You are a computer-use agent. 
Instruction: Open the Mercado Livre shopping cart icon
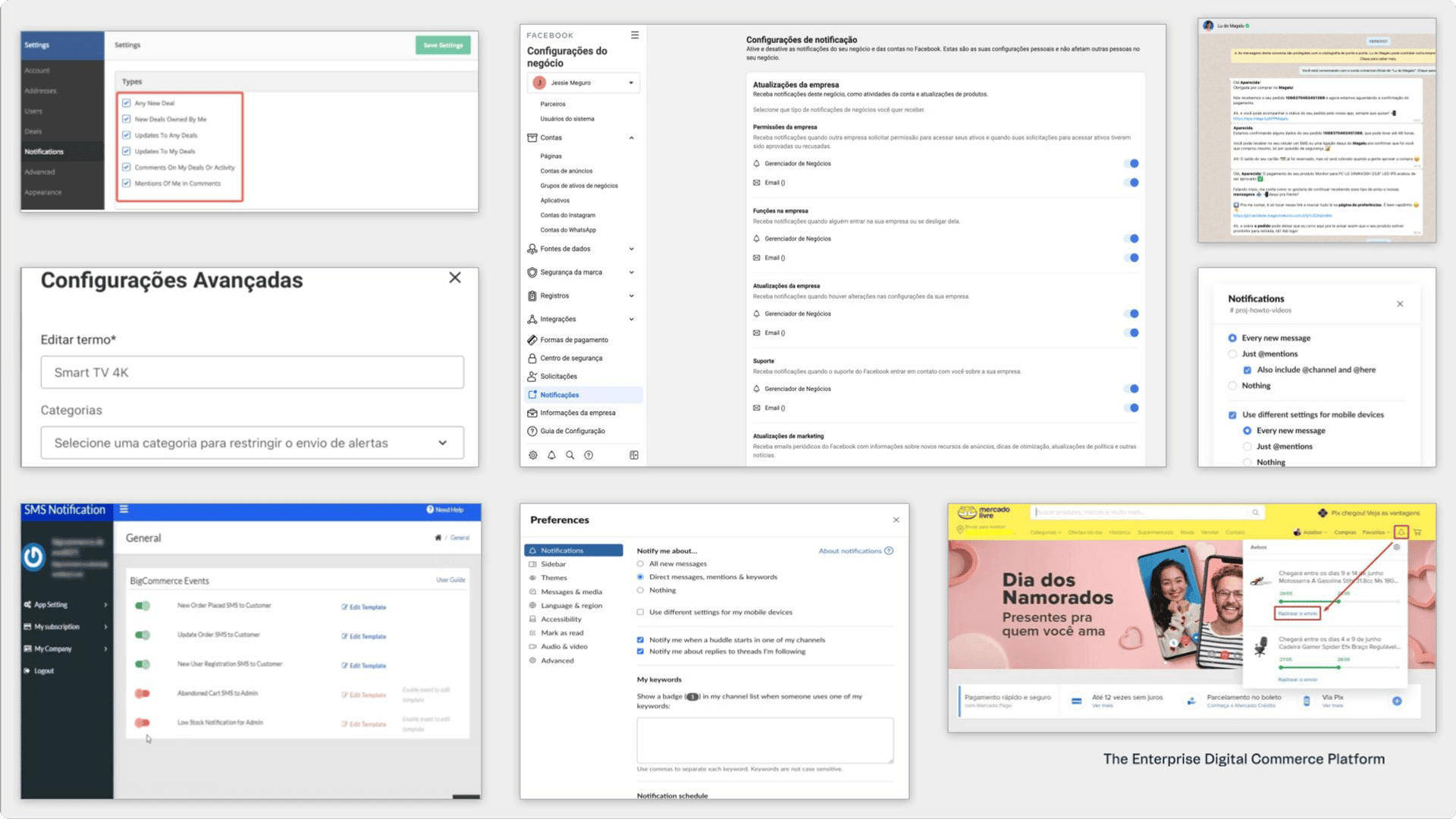coord(1417,532)
